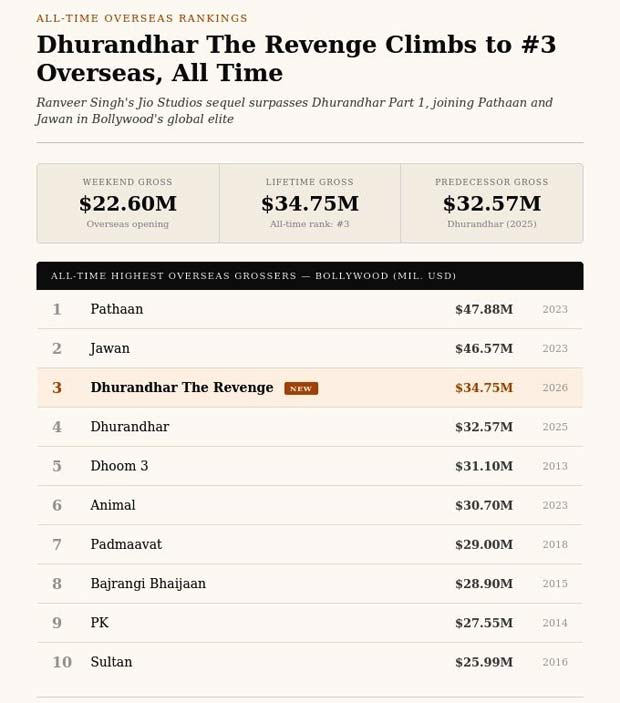Image resolution: width=620 pixels, height=703 pixels.
Task: Click PK's $27.55M gross
Action: click(x=484, y=623)
